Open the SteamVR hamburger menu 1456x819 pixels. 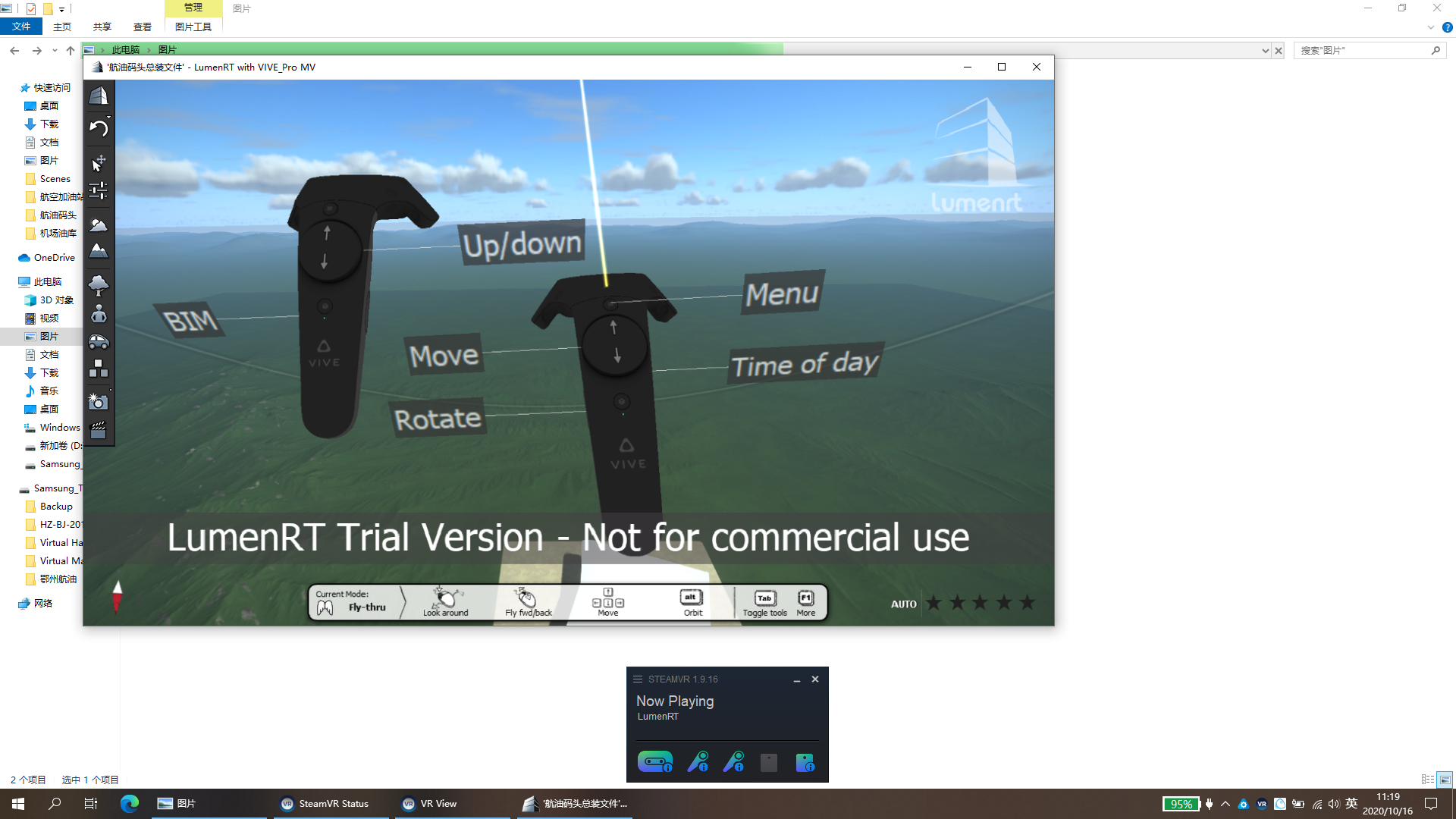(x=638, y=679)
